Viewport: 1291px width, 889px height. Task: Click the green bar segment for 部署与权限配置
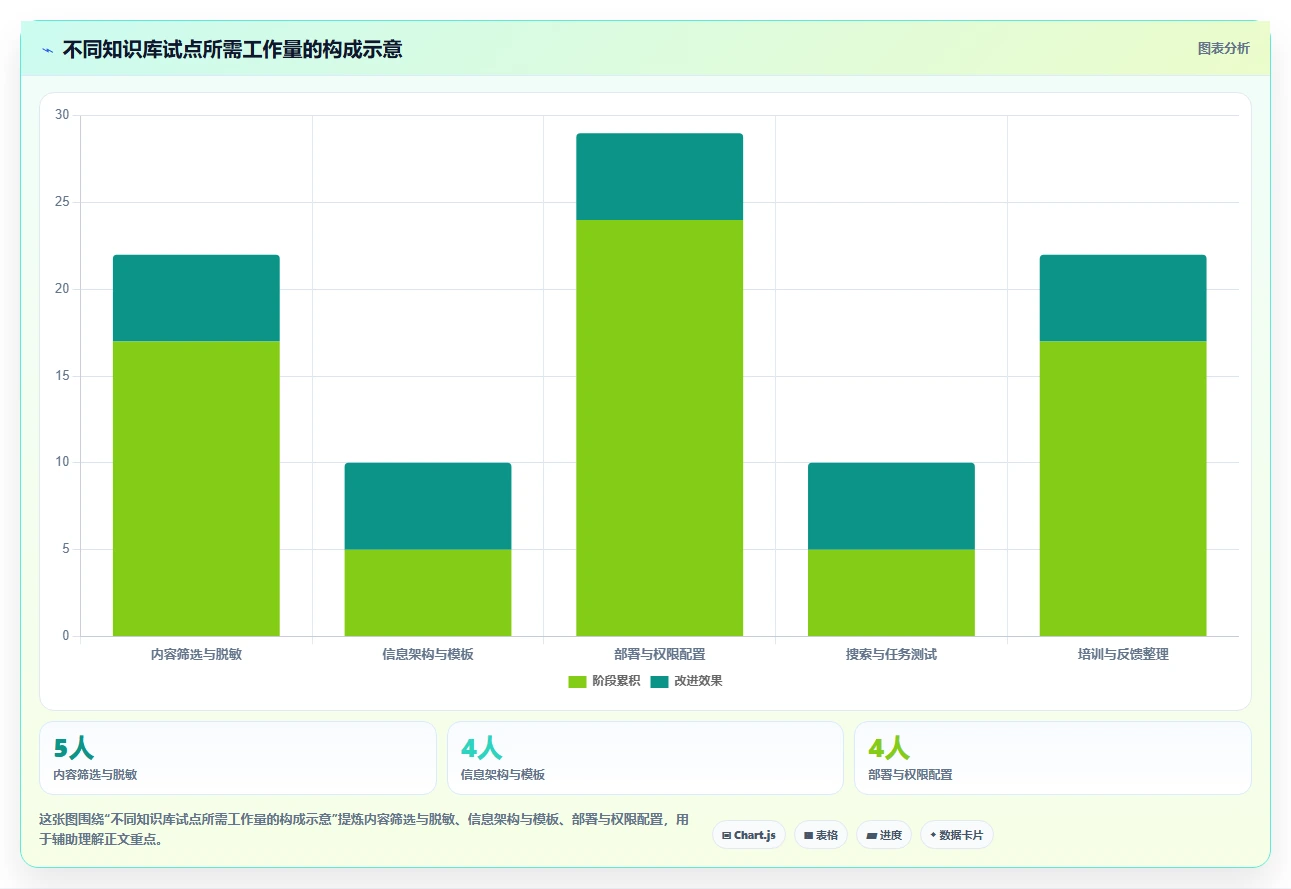[659, 428]
